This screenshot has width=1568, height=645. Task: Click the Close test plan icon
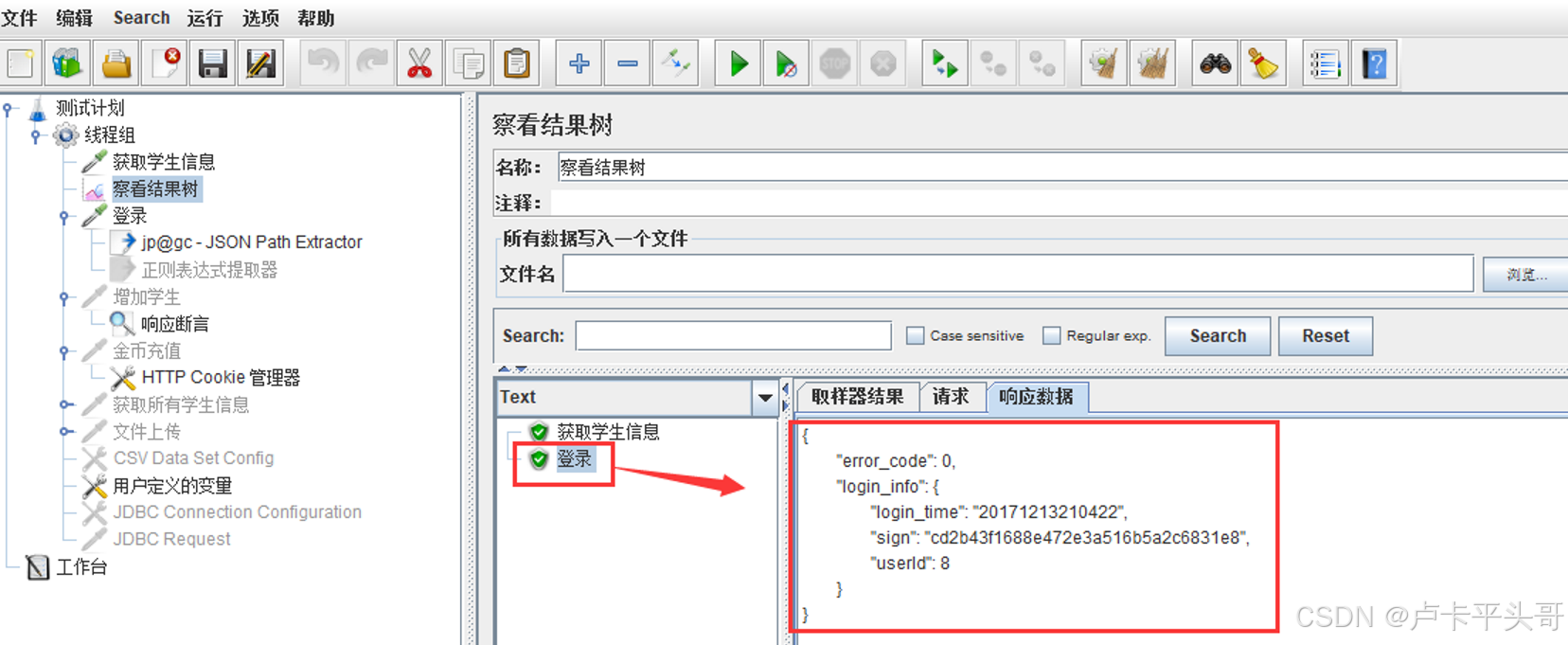(166, 63)
